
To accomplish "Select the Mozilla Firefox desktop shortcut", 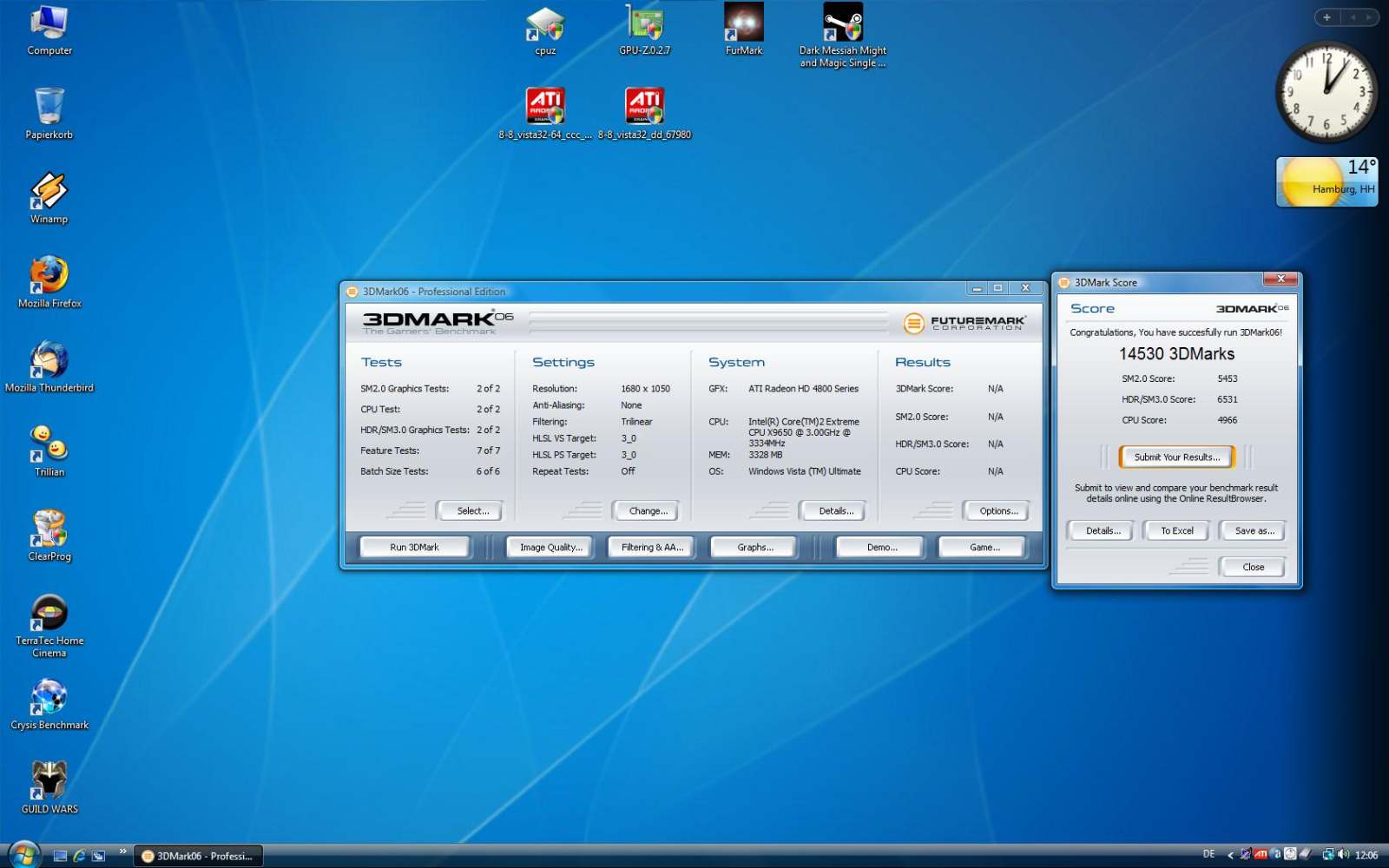I will pos(49,282).
